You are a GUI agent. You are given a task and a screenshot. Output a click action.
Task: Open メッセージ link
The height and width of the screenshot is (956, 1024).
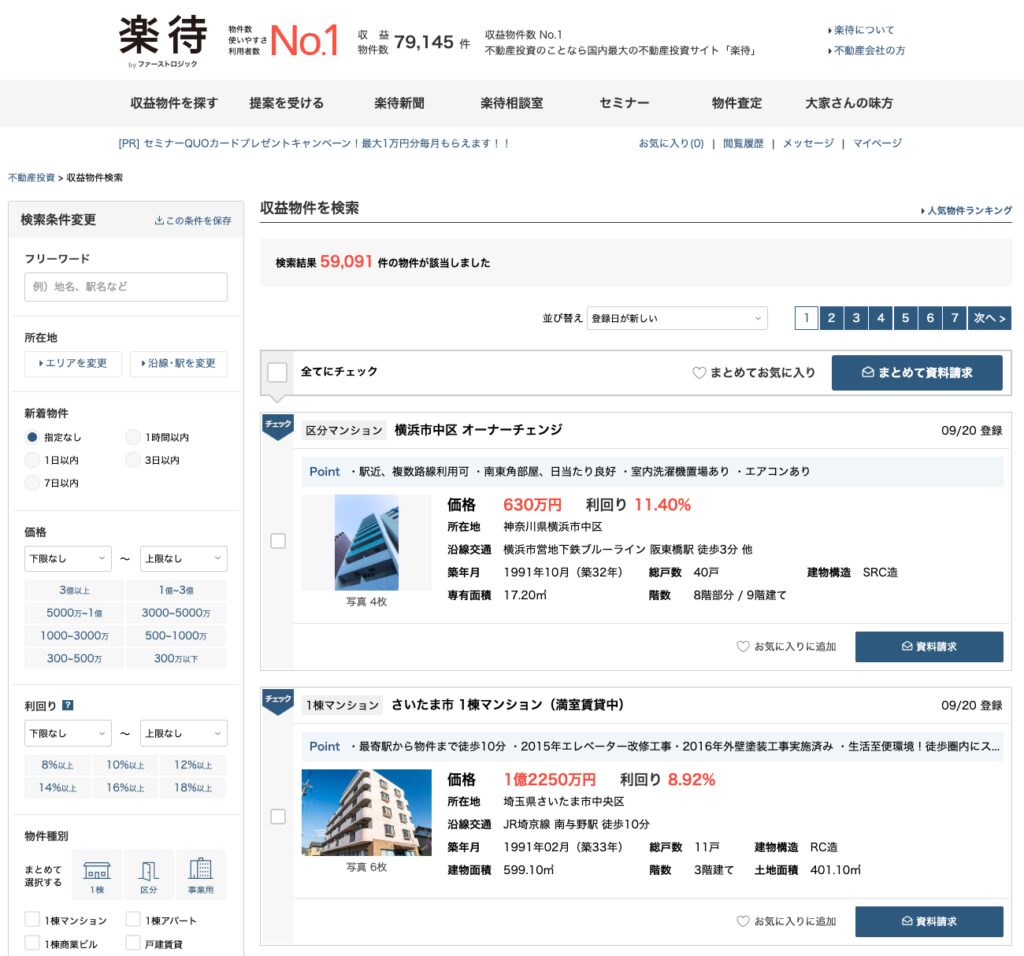tap(808, 143)
